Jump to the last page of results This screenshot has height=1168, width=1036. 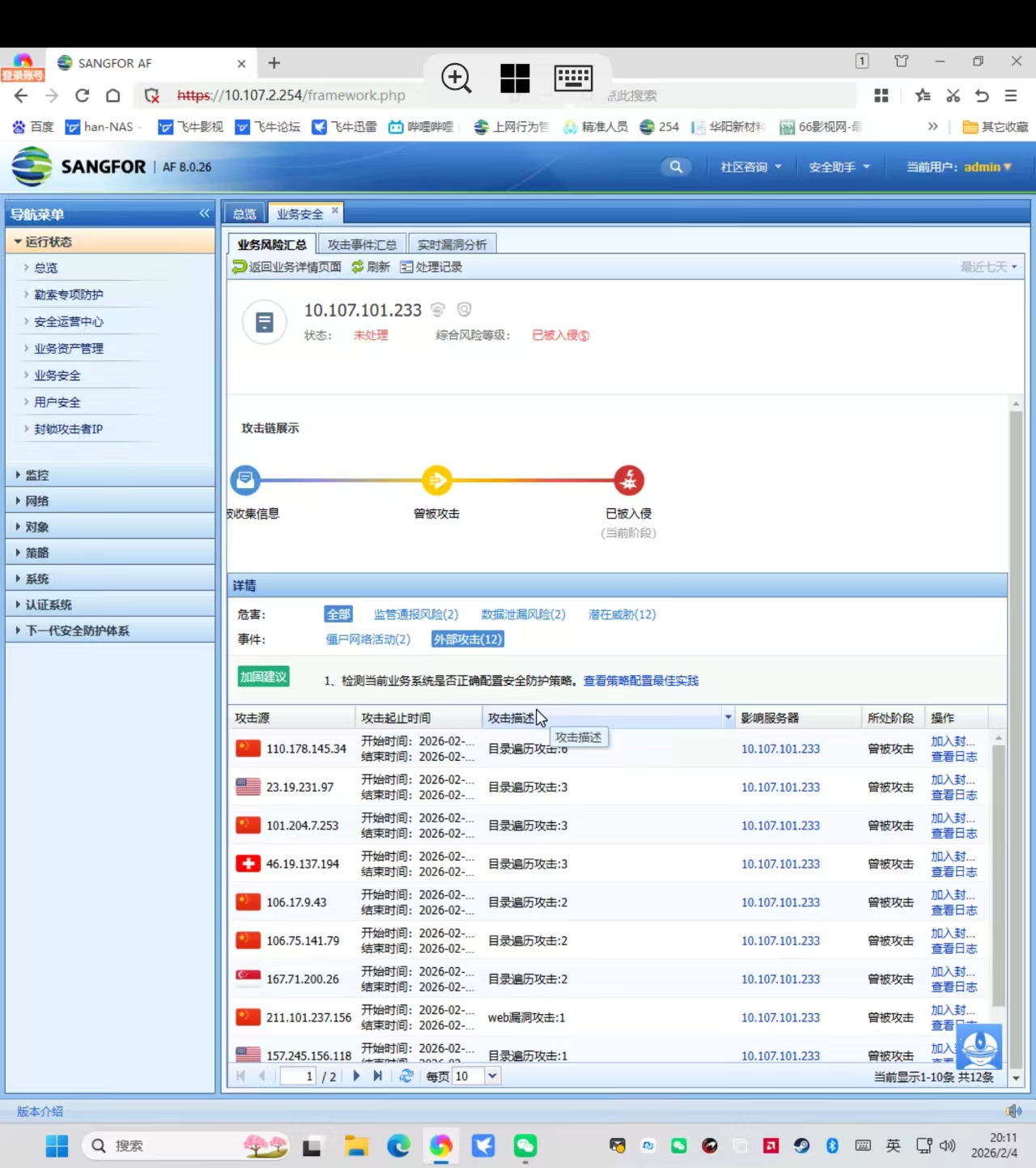pos(378,1076)
